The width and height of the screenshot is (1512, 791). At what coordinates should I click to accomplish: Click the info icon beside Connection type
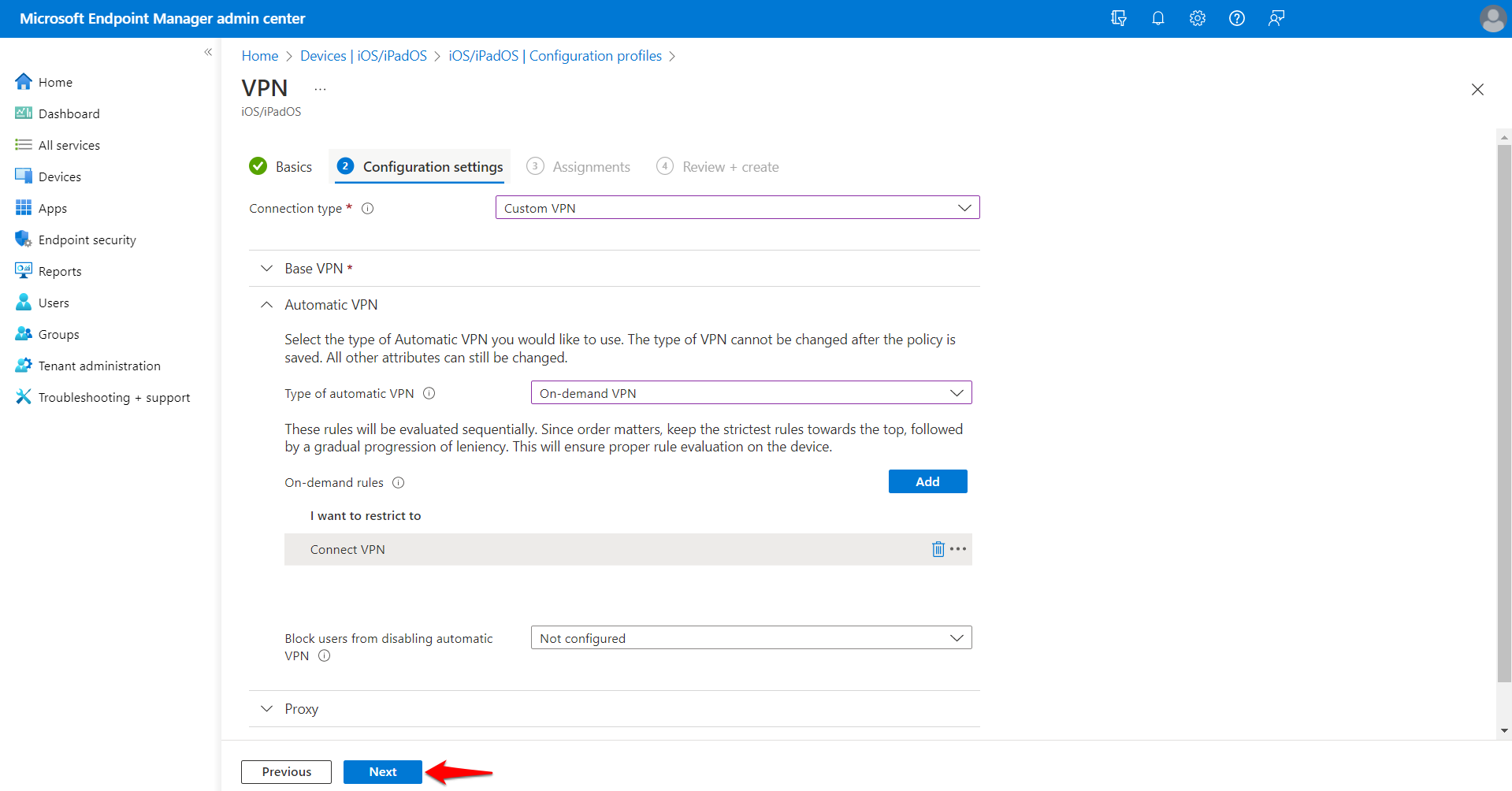[367, 209]
